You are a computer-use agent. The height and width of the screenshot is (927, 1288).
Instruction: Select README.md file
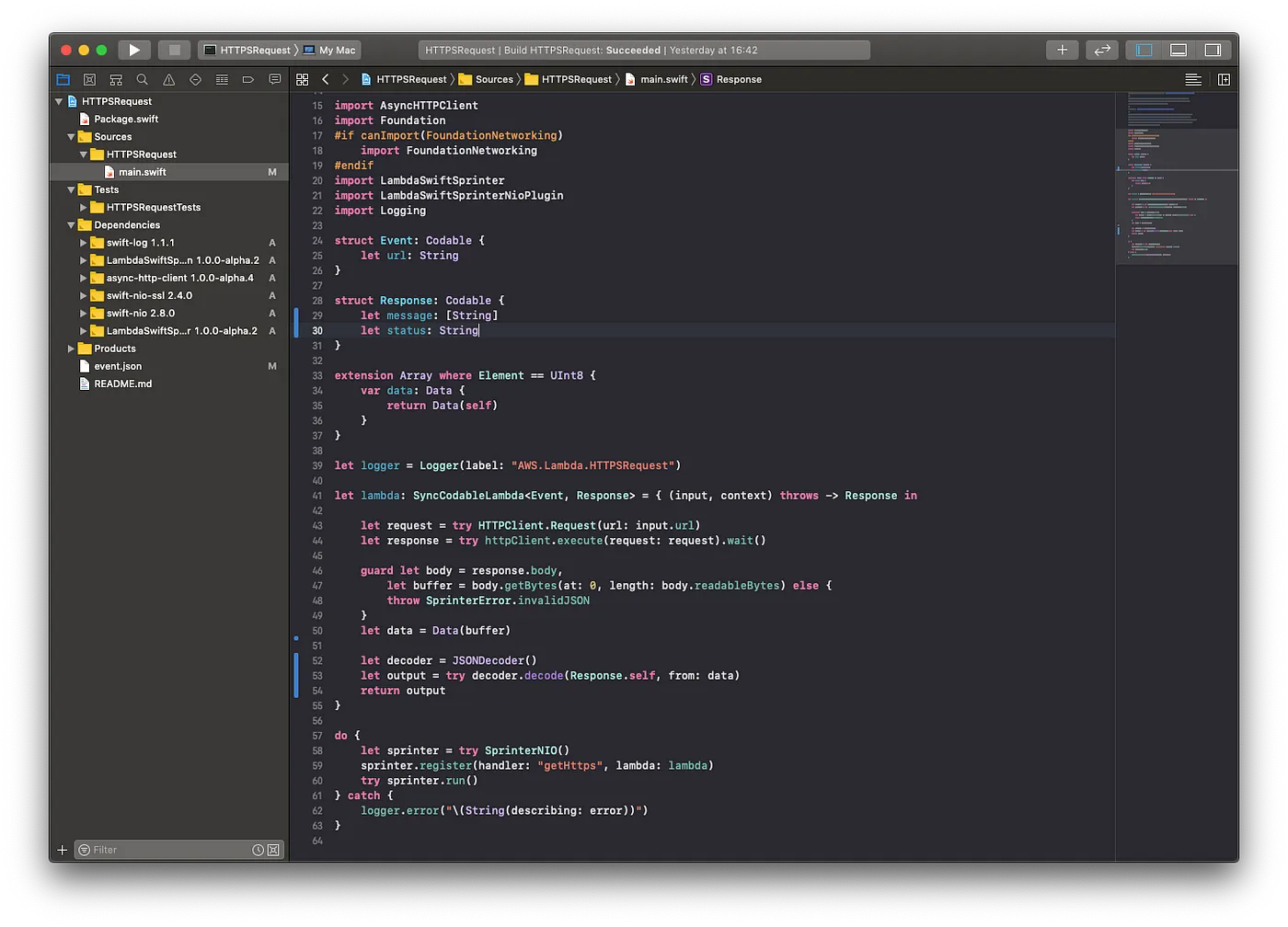click(x=169, y=384)
